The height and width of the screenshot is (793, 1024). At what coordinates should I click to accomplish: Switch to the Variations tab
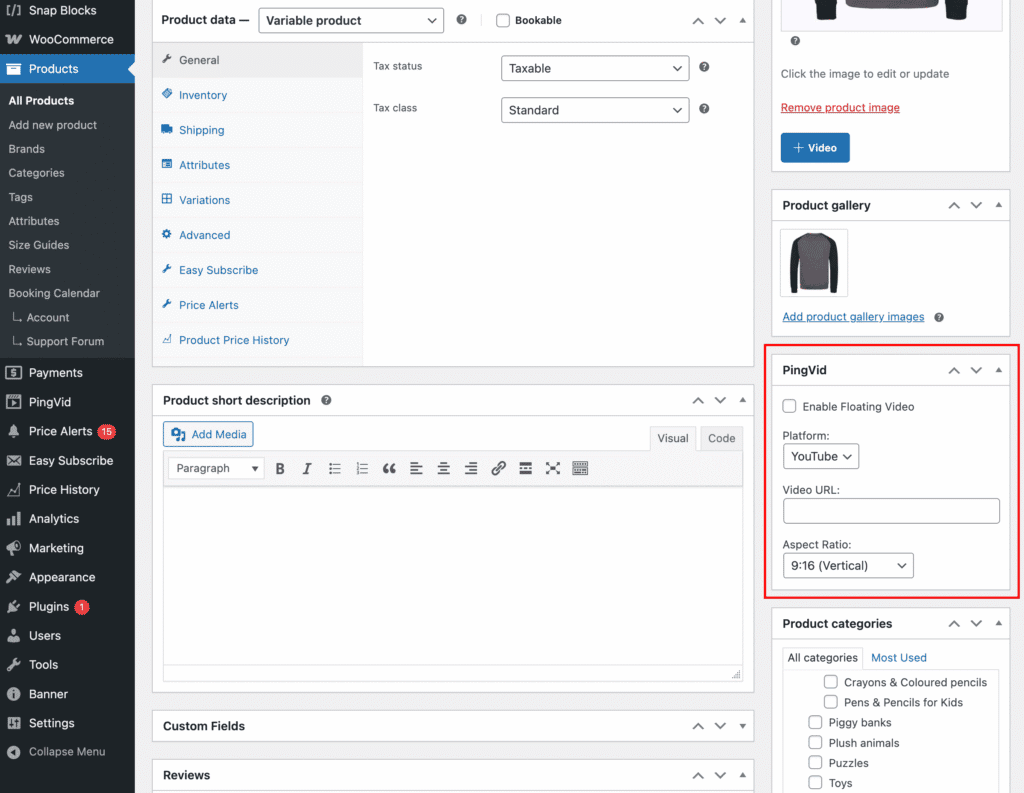[x=205, y=199]
